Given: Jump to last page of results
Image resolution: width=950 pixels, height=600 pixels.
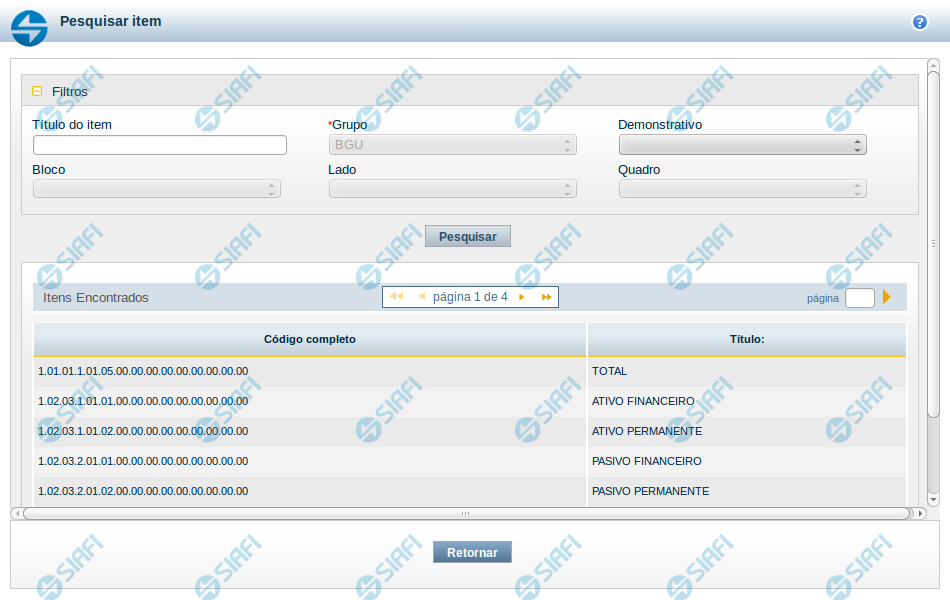Looking at the screenshot, I should (546, 297).
